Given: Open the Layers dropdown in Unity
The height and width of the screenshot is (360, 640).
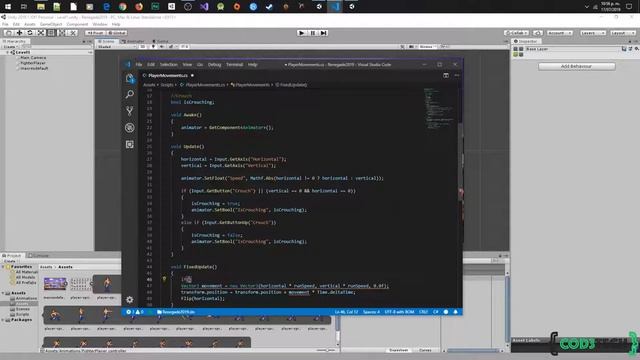Looking at the screenshot, I should tap(593, 33).
